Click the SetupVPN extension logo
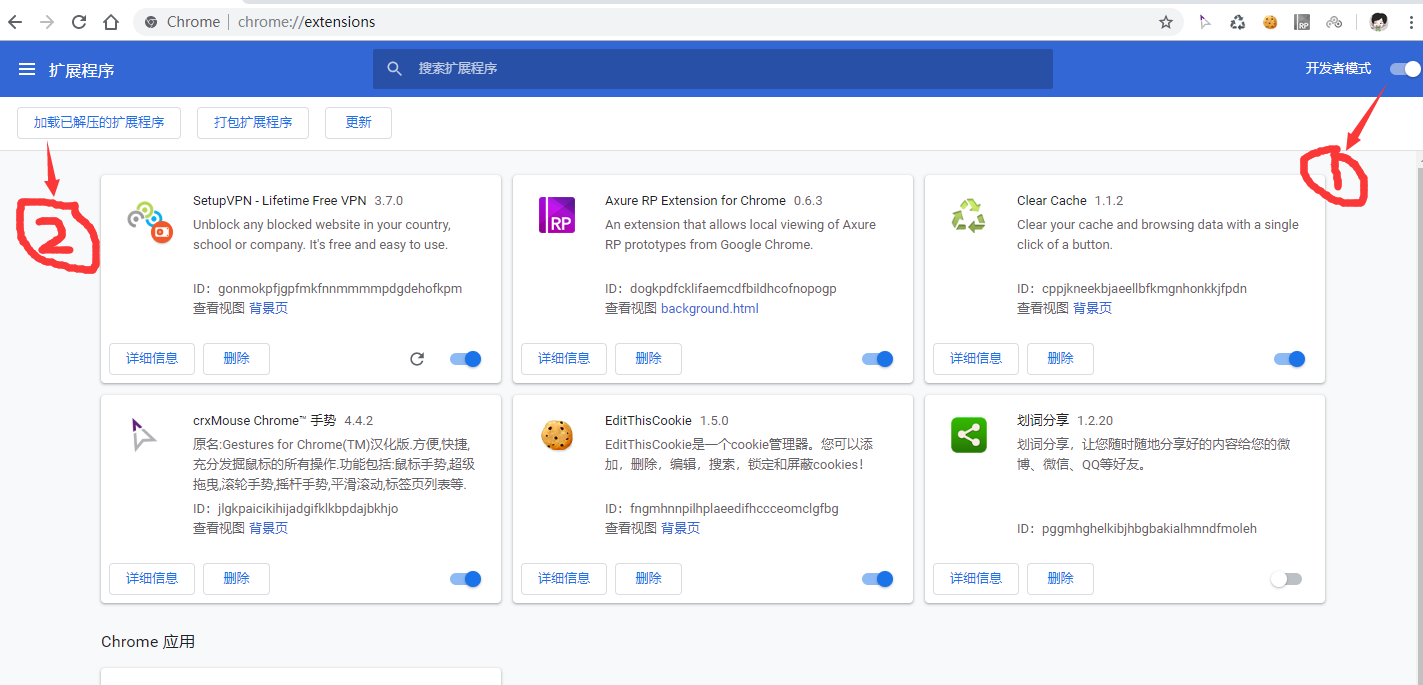 click(x=150, y=221)
